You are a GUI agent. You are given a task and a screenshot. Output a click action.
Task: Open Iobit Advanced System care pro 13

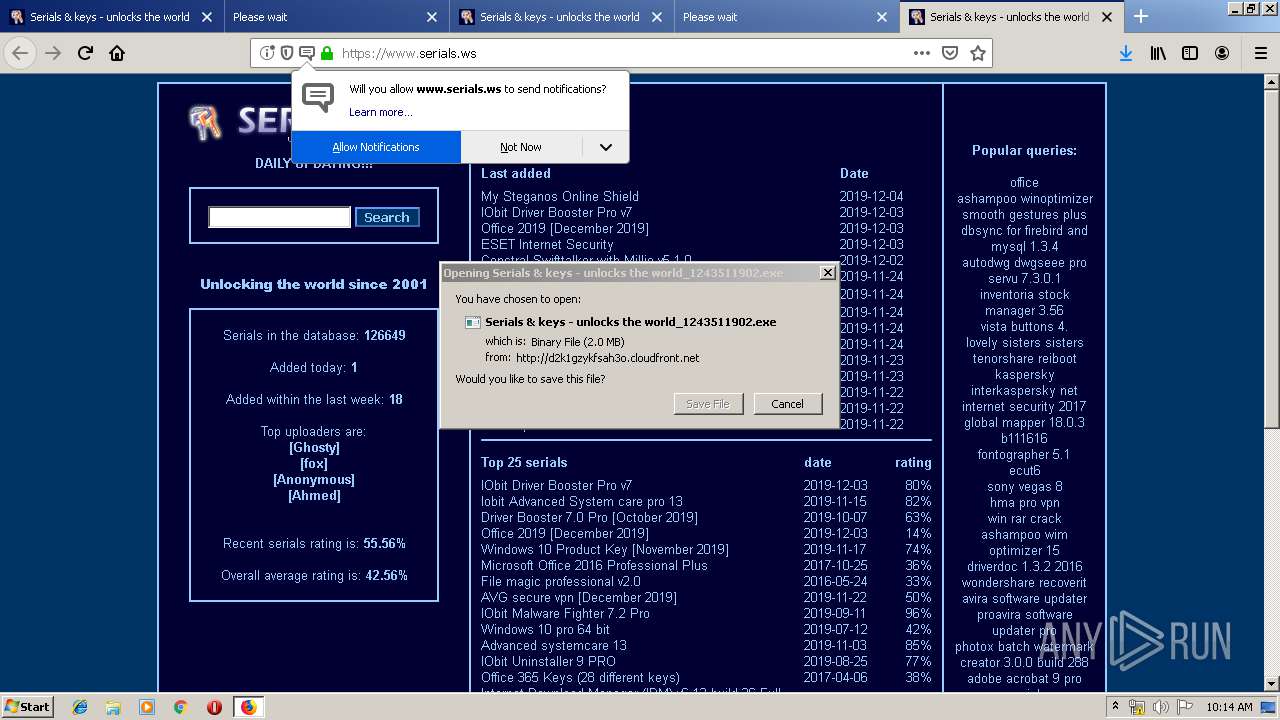point(582,501)
